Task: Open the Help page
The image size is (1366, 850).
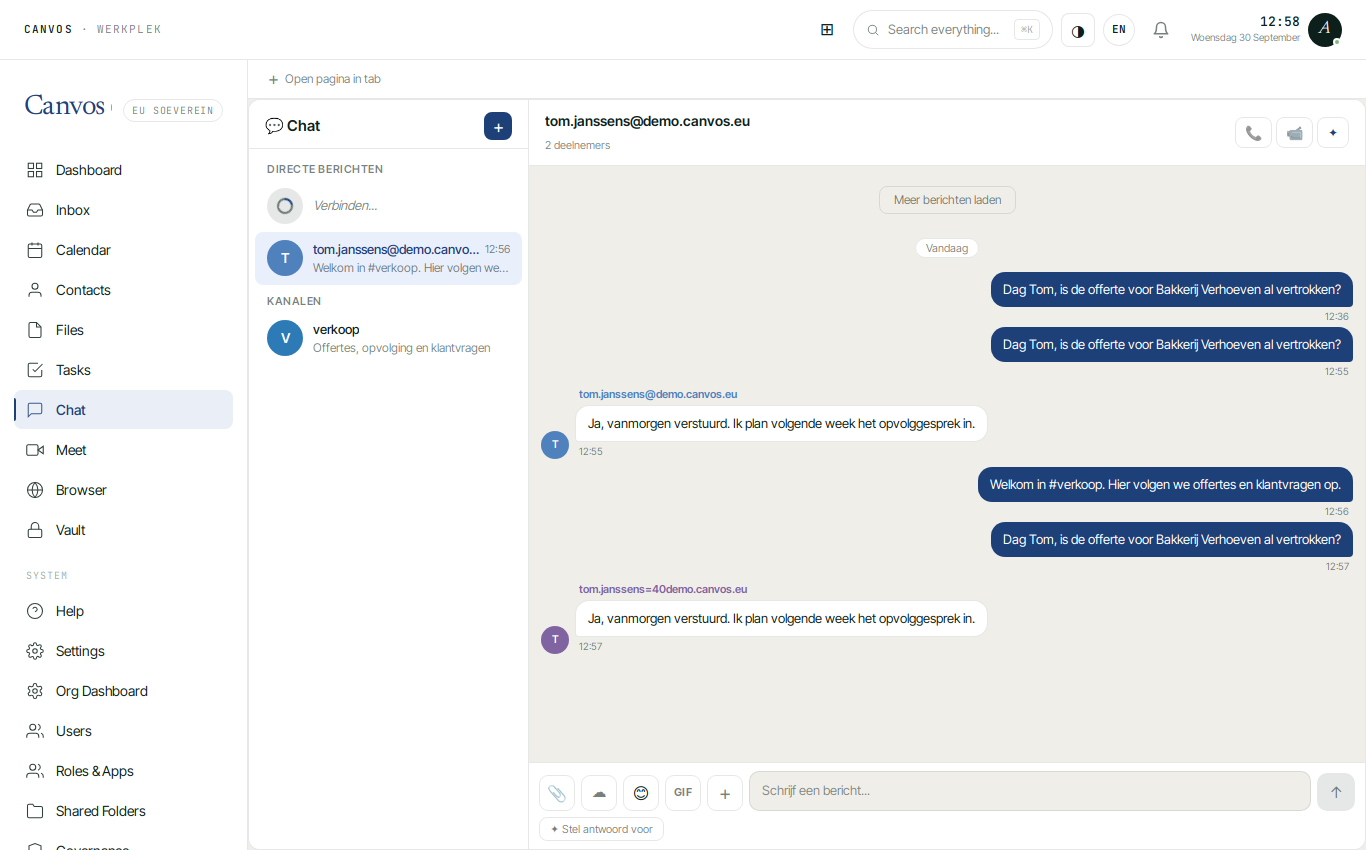Action: 123,611
